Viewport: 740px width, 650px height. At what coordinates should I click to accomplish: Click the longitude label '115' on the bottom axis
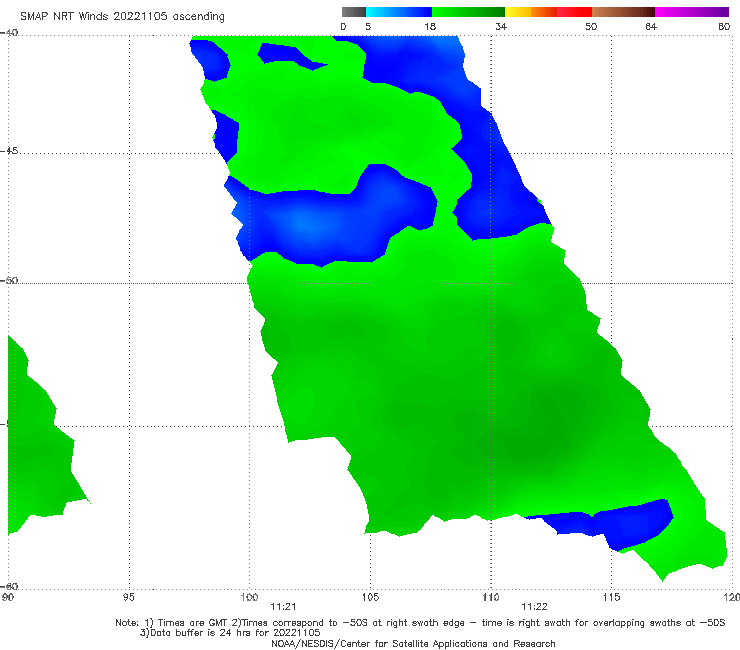(611, 597)
